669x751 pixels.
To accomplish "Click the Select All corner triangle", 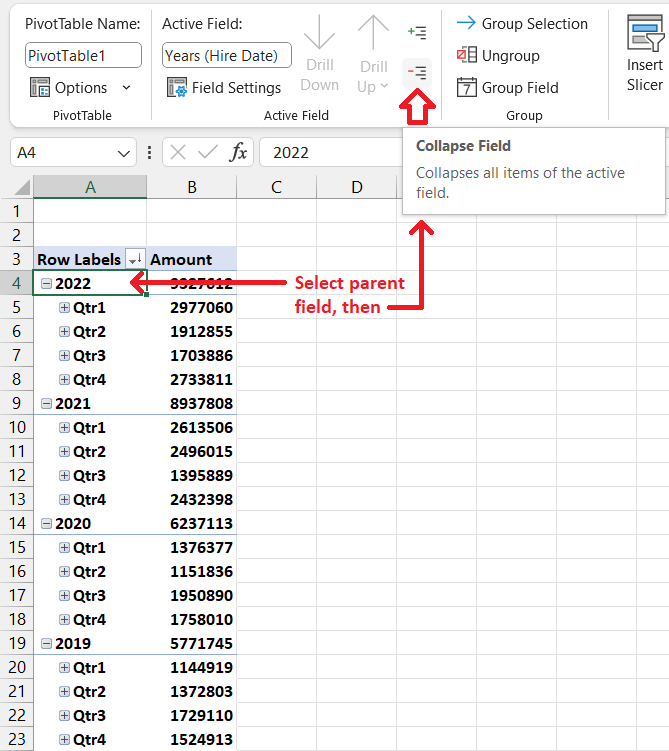I will (22, 187).
